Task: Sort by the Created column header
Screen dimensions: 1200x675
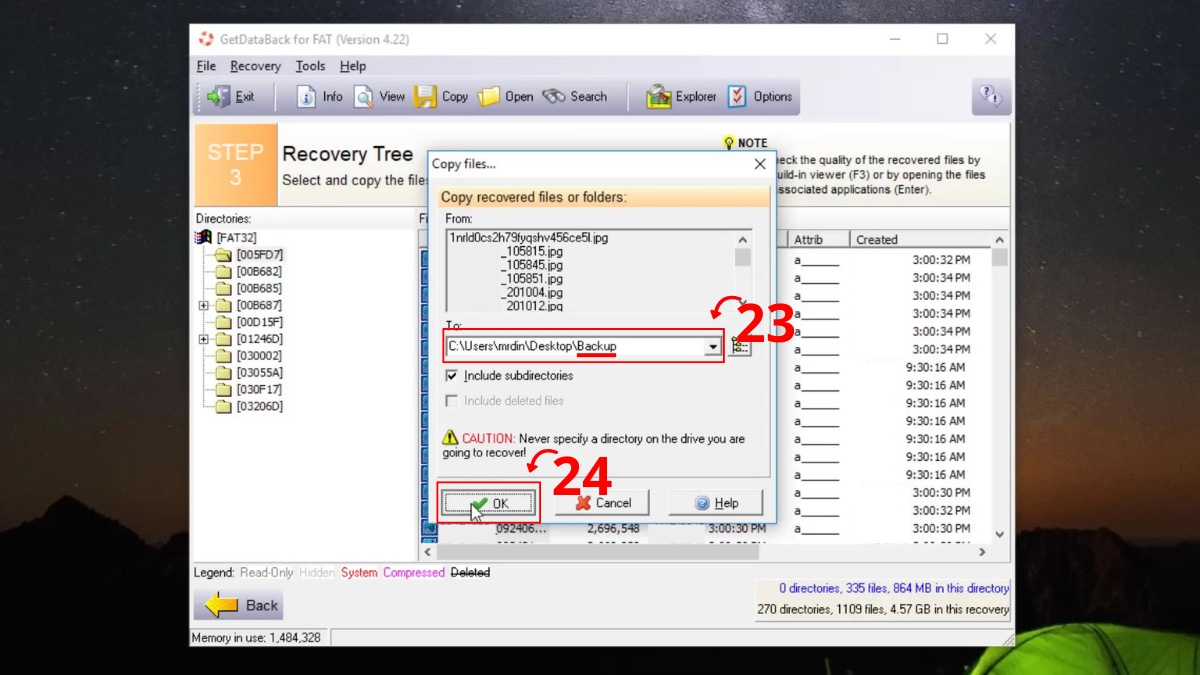Action: click(920, 240)
